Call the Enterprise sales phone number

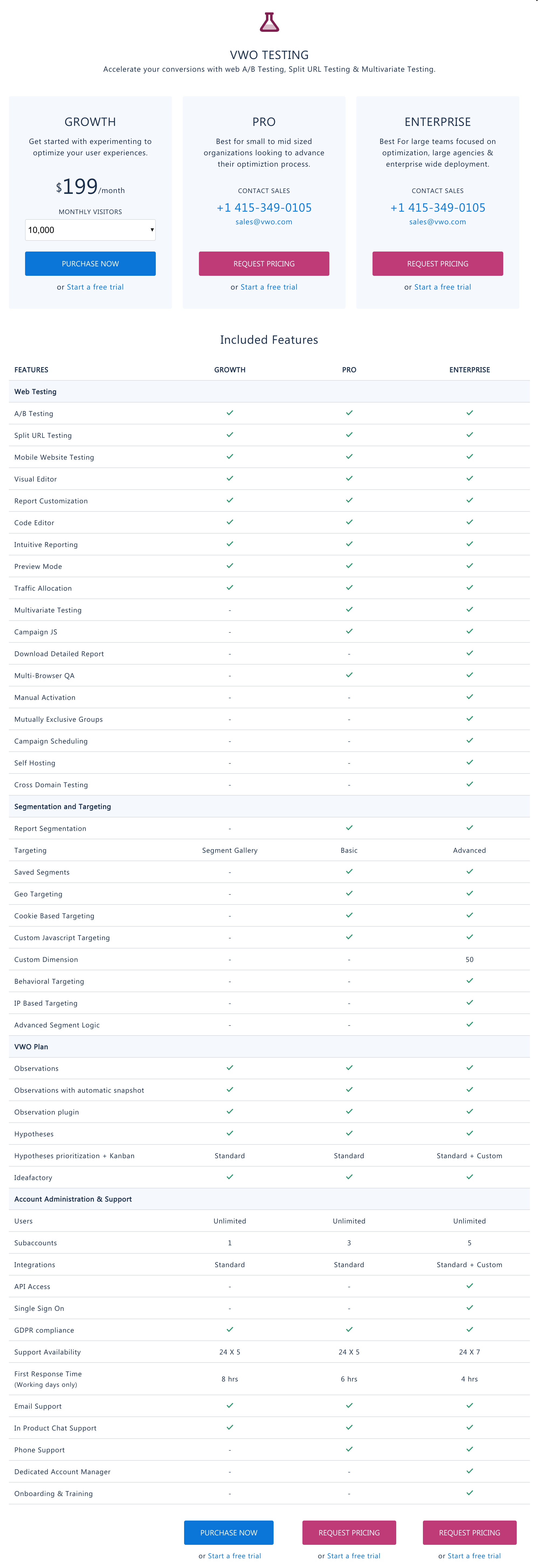437,207
